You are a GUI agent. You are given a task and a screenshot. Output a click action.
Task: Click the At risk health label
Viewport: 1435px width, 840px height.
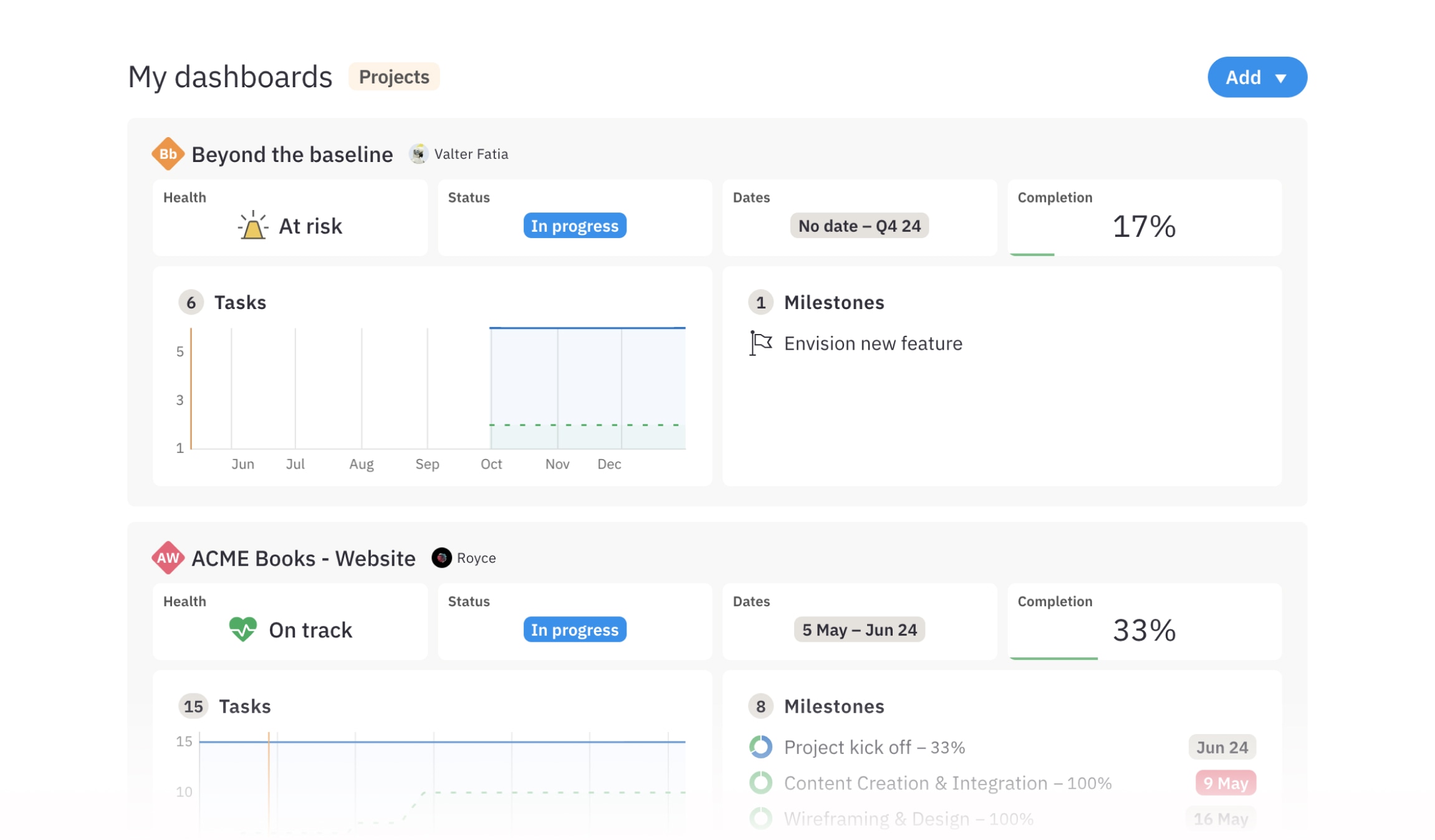pos(310,226)
